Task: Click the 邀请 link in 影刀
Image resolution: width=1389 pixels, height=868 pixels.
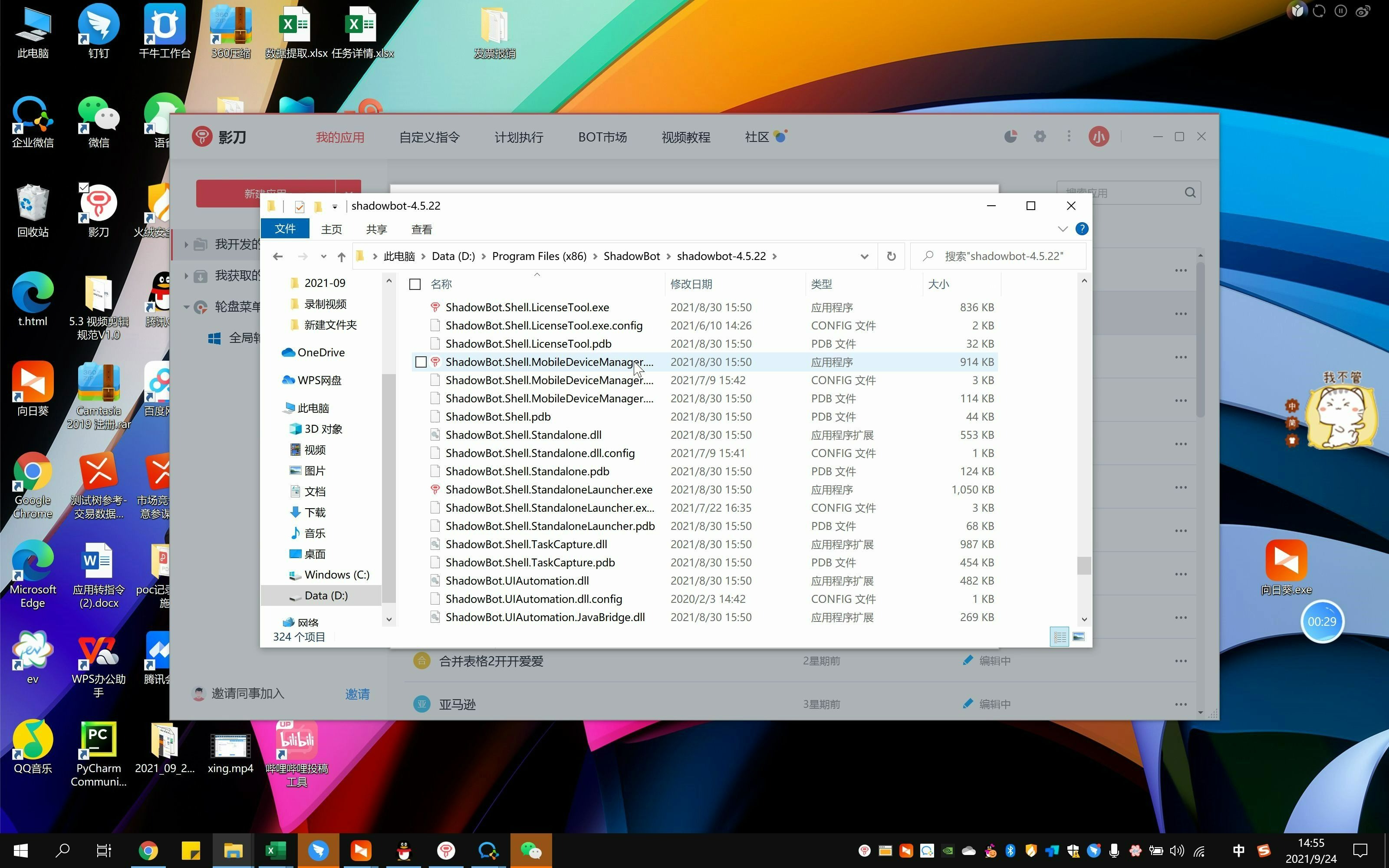Action: click(357, 694)
